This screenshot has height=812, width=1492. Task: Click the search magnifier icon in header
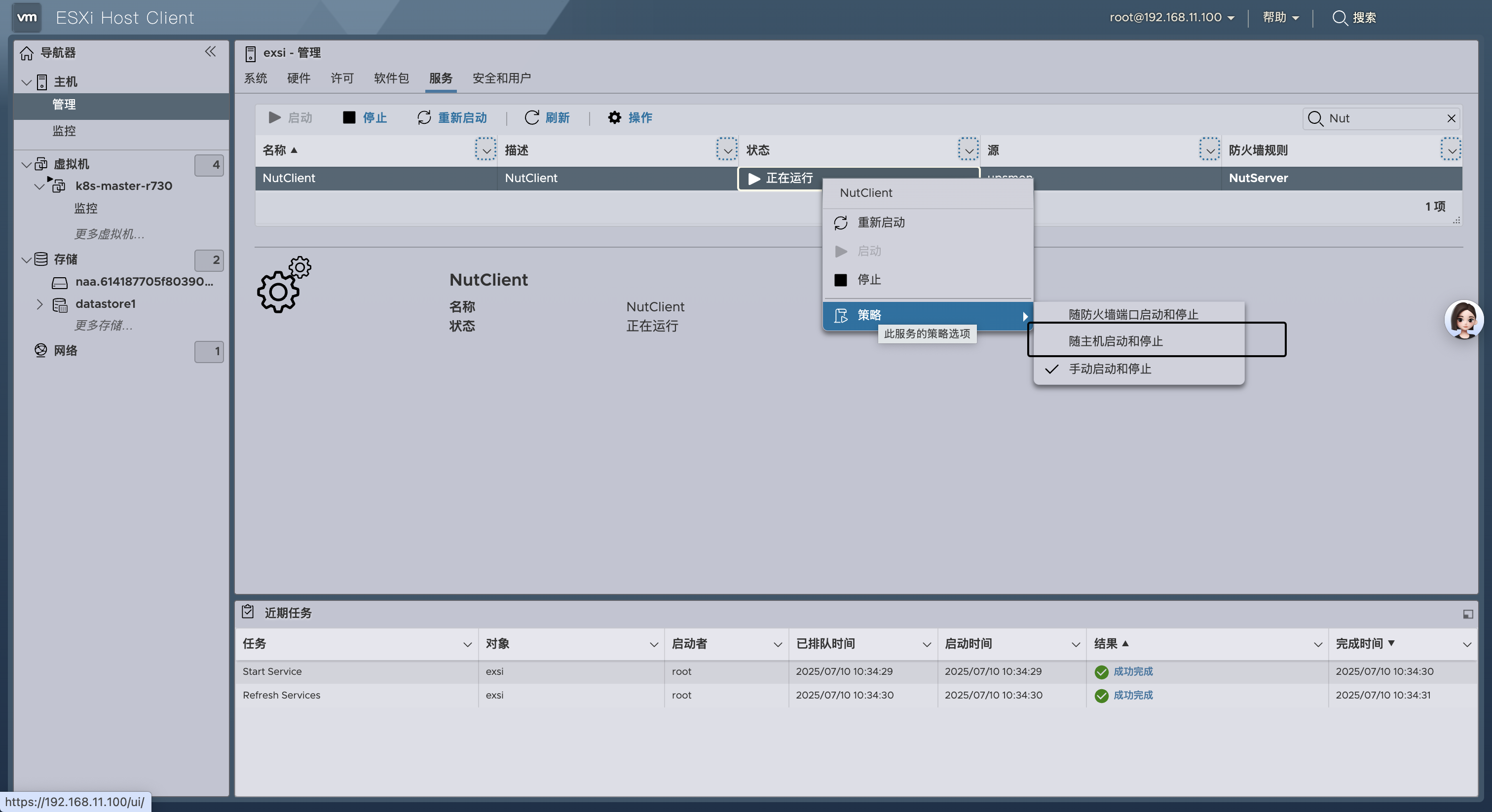[1340, 18]
